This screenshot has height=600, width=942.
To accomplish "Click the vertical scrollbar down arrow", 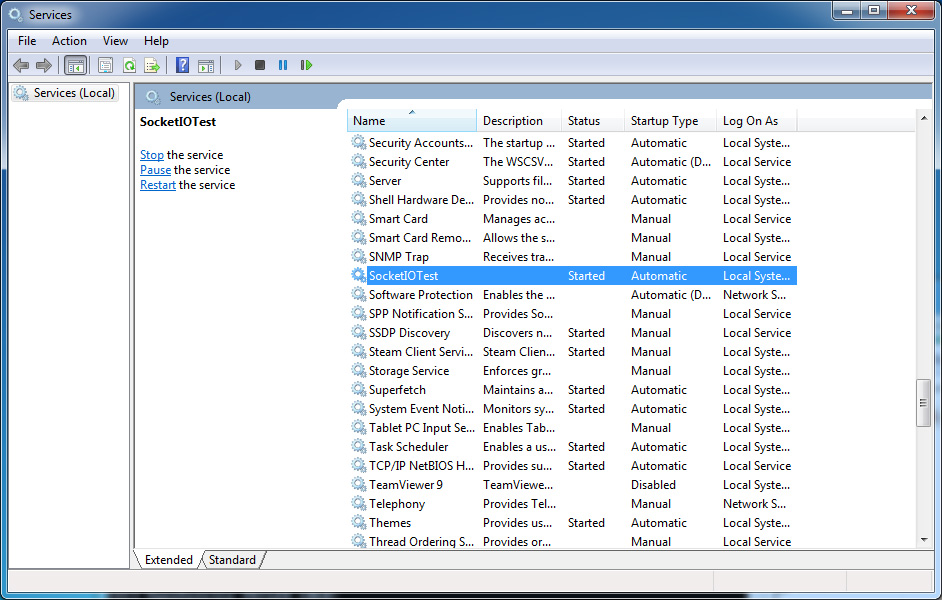I will click(x=922, y=540).
